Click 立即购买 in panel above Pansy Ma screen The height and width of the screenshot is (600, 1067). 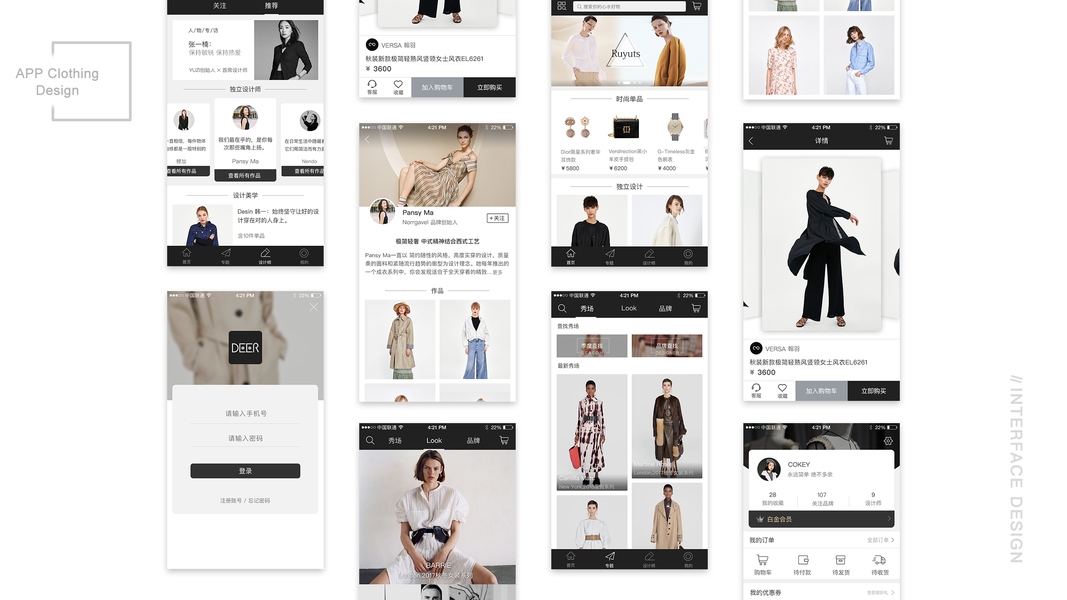(x=490, y=87)
